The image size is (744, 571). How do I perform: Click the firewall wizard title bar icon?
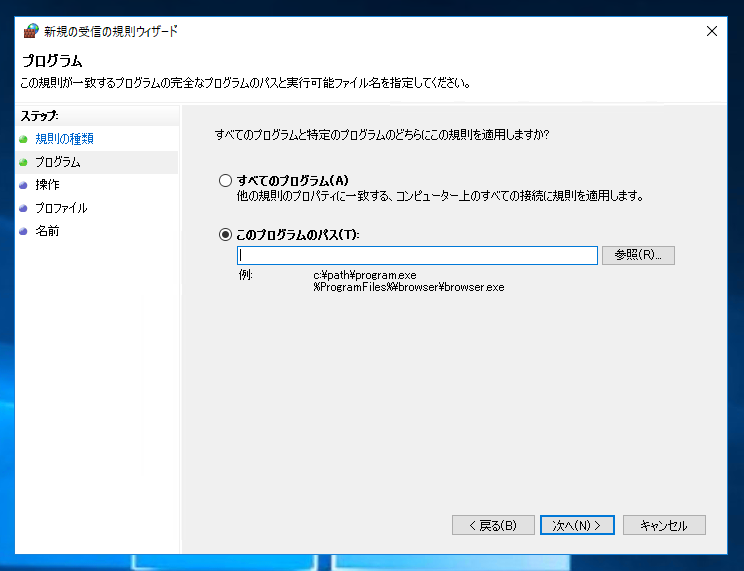point(31,31)
